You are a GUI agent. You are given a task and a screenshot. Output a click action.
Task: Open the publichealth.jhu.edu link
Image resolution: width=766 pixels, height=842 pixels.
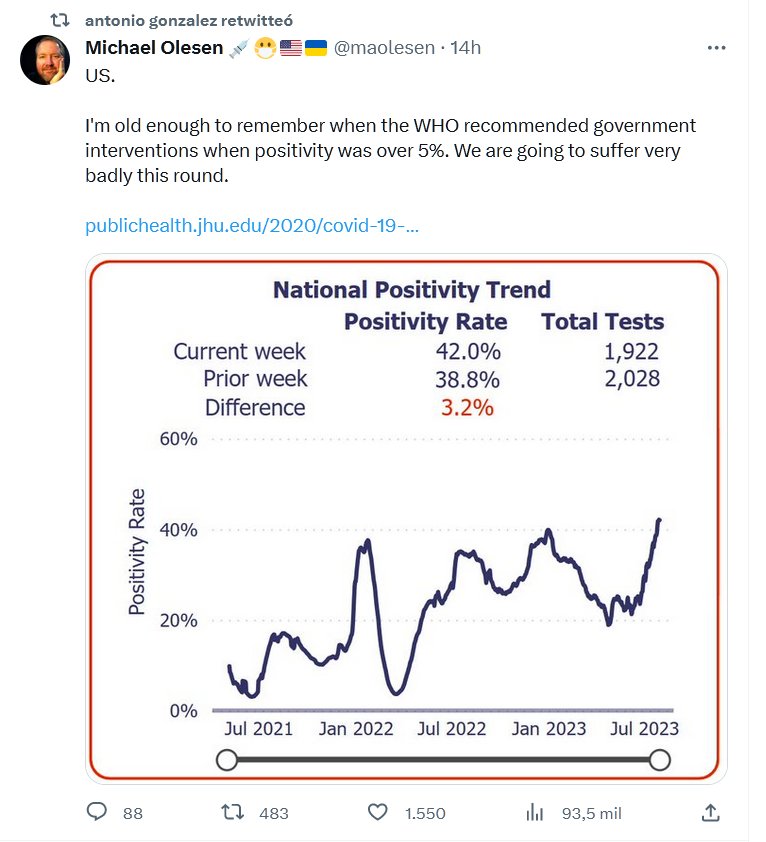[252, 224]
